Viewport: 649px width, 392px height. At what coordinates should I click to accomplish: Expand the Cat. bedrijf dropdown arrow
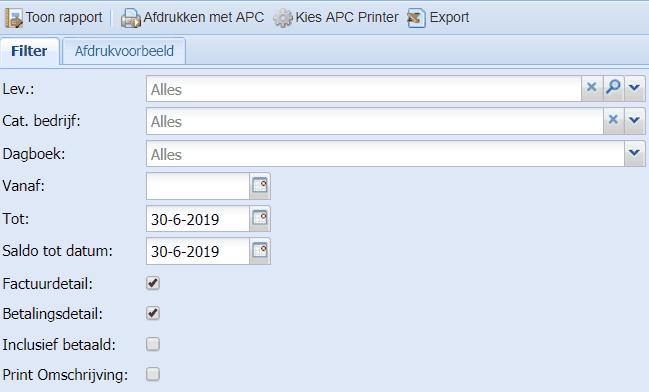point(635,120)
